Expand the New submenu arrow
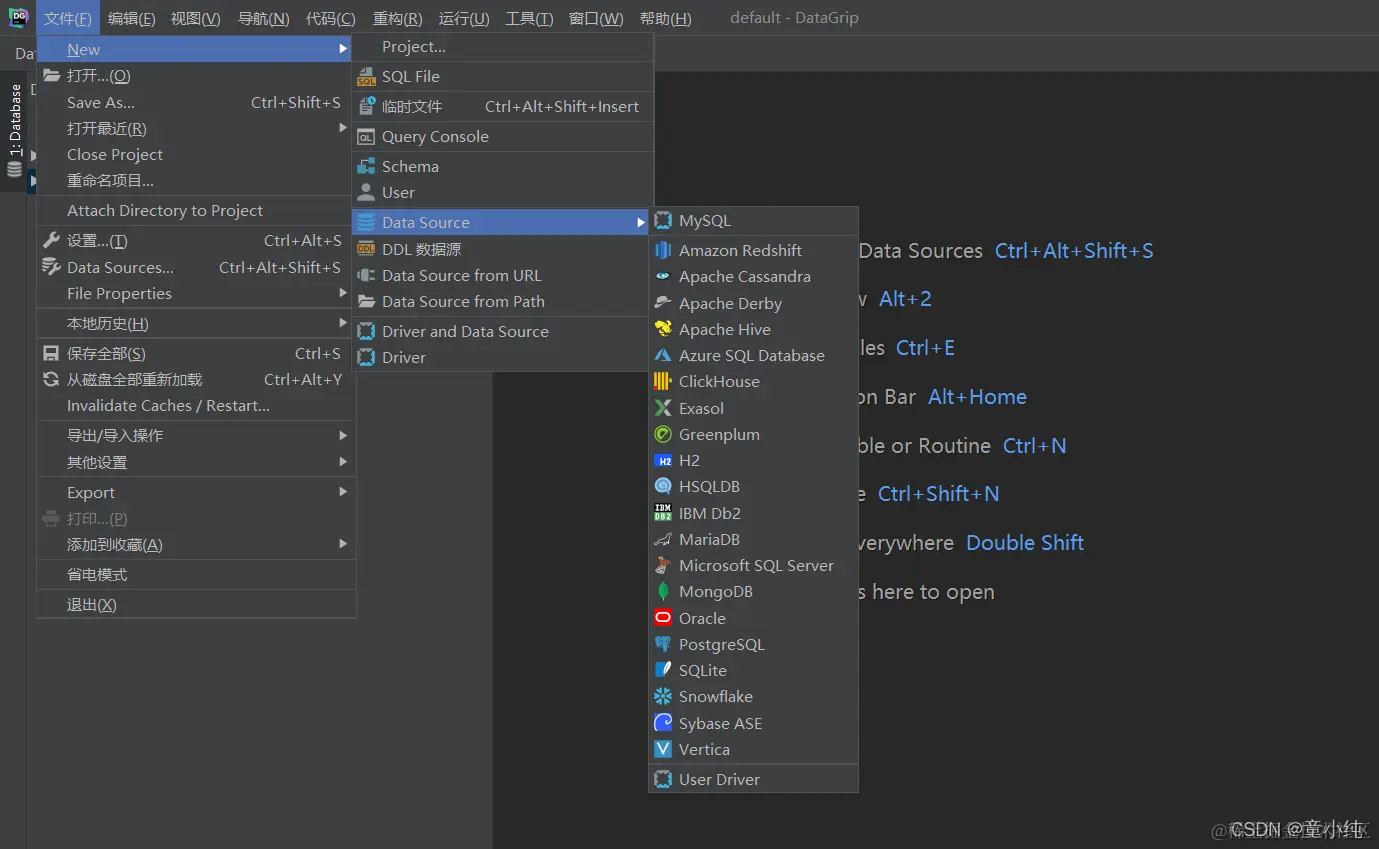This screenshot has width=1379, height=849. coord(343,49)
